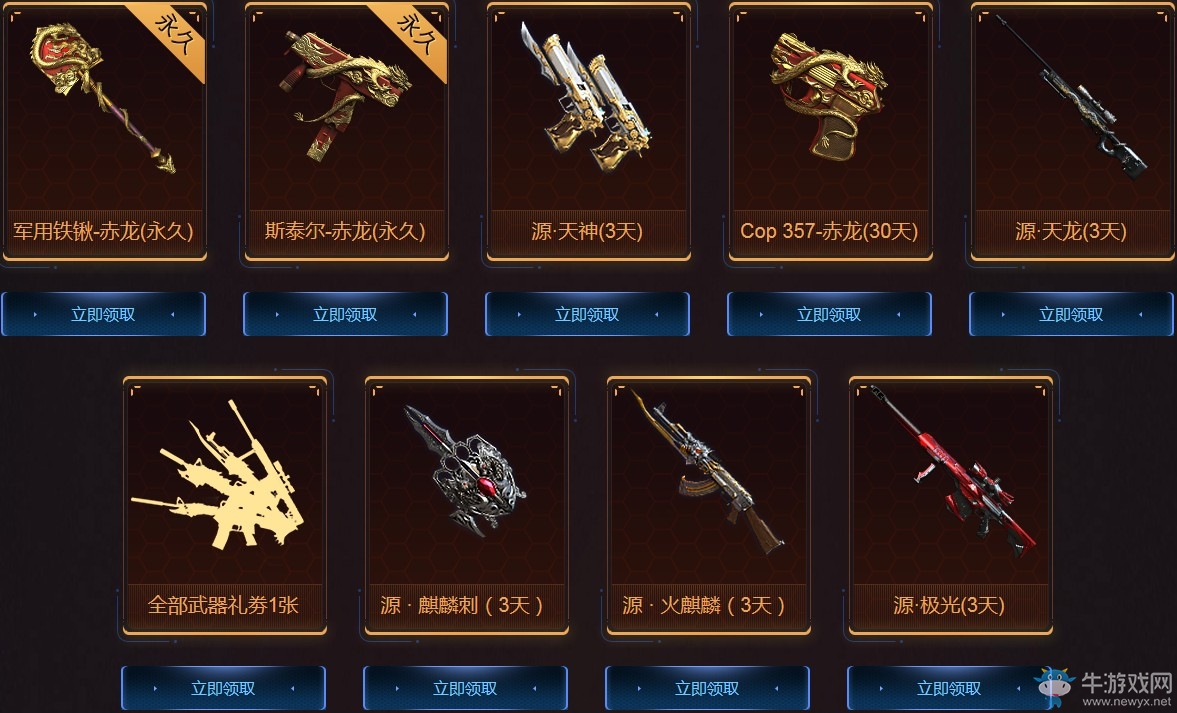Select the 源·火麒麟 AK rifle image
1177x713 pixels.
(706, 471)
